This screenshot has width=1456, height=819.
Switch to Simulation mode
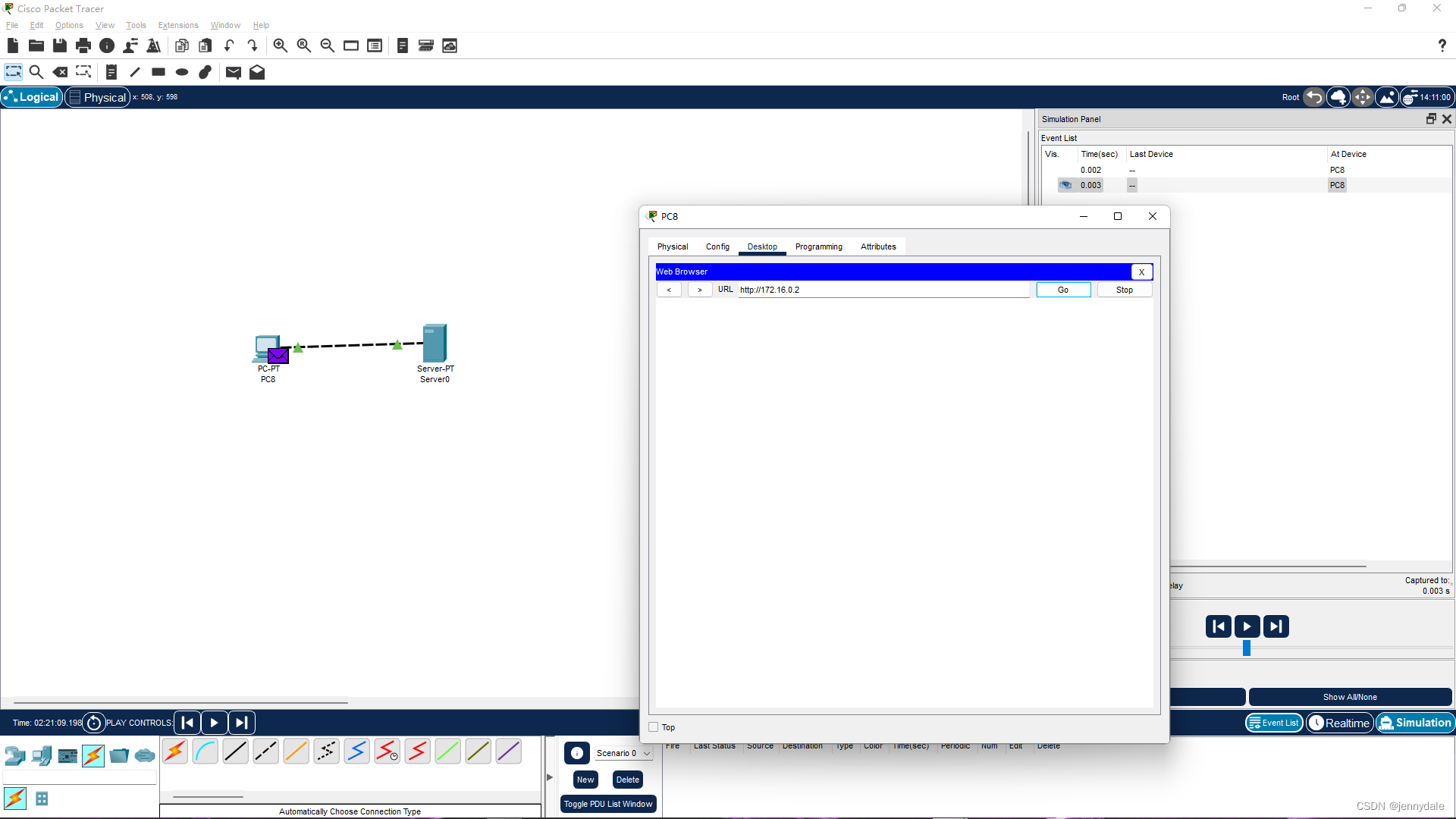click(1415, 723)
